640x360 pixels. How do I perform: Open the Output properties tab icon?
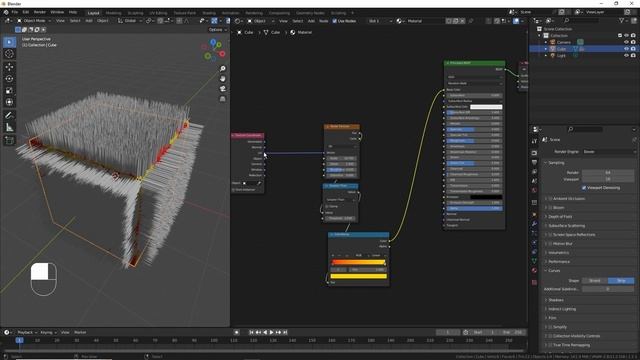(534, 162)
